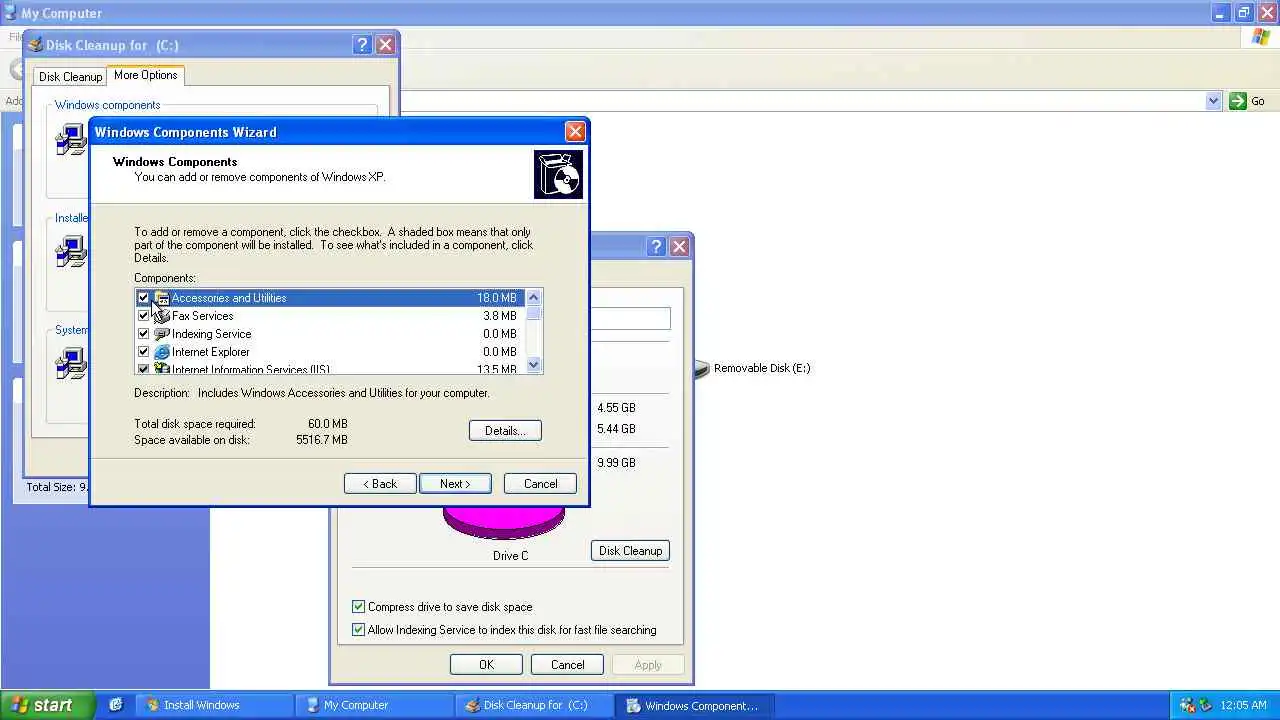1280x720 pixels.
Task: Click the Details... button
Action: click(x=505, y=431)
